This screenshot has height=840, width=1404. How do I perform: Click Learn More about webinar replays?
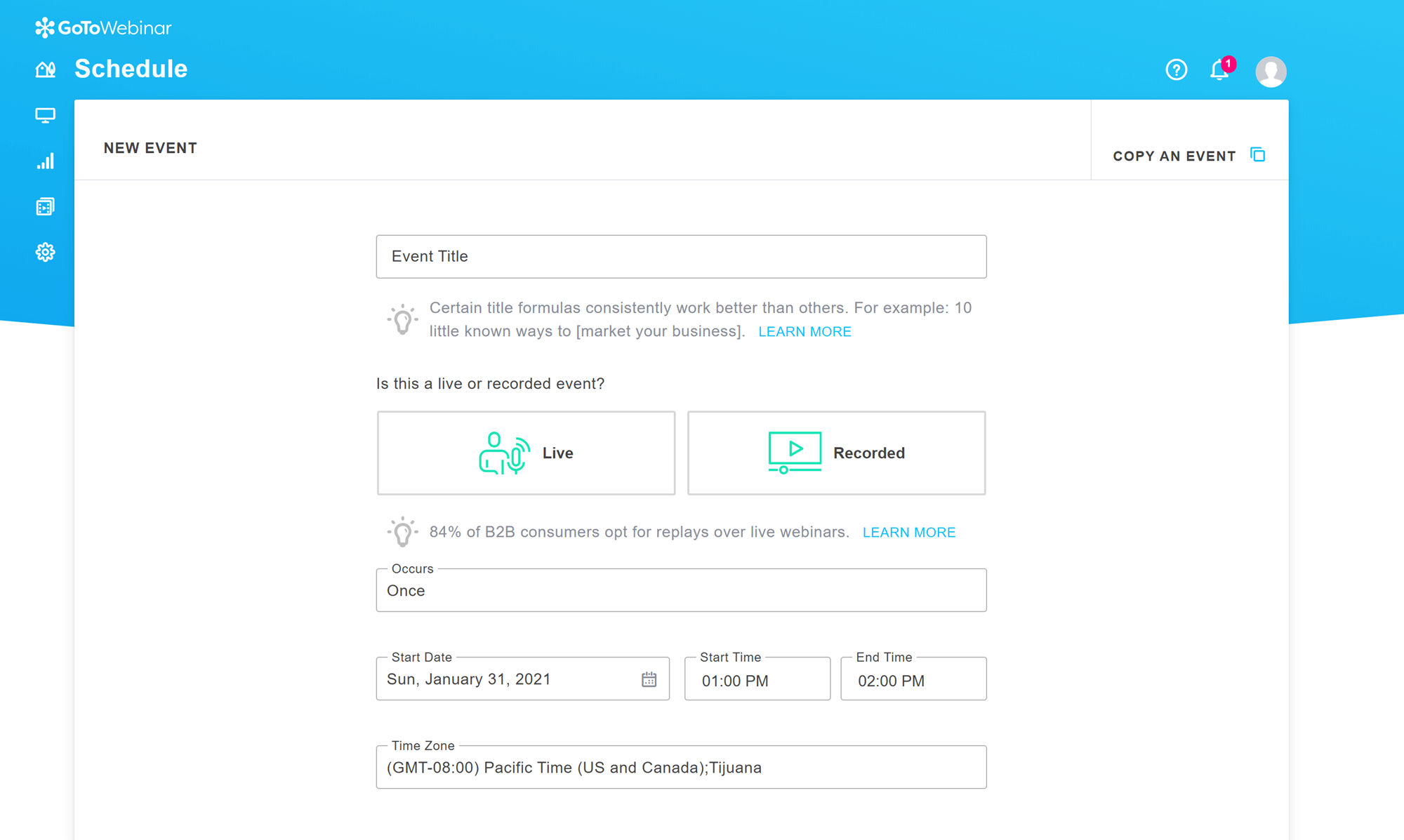[x=908, y=532]
